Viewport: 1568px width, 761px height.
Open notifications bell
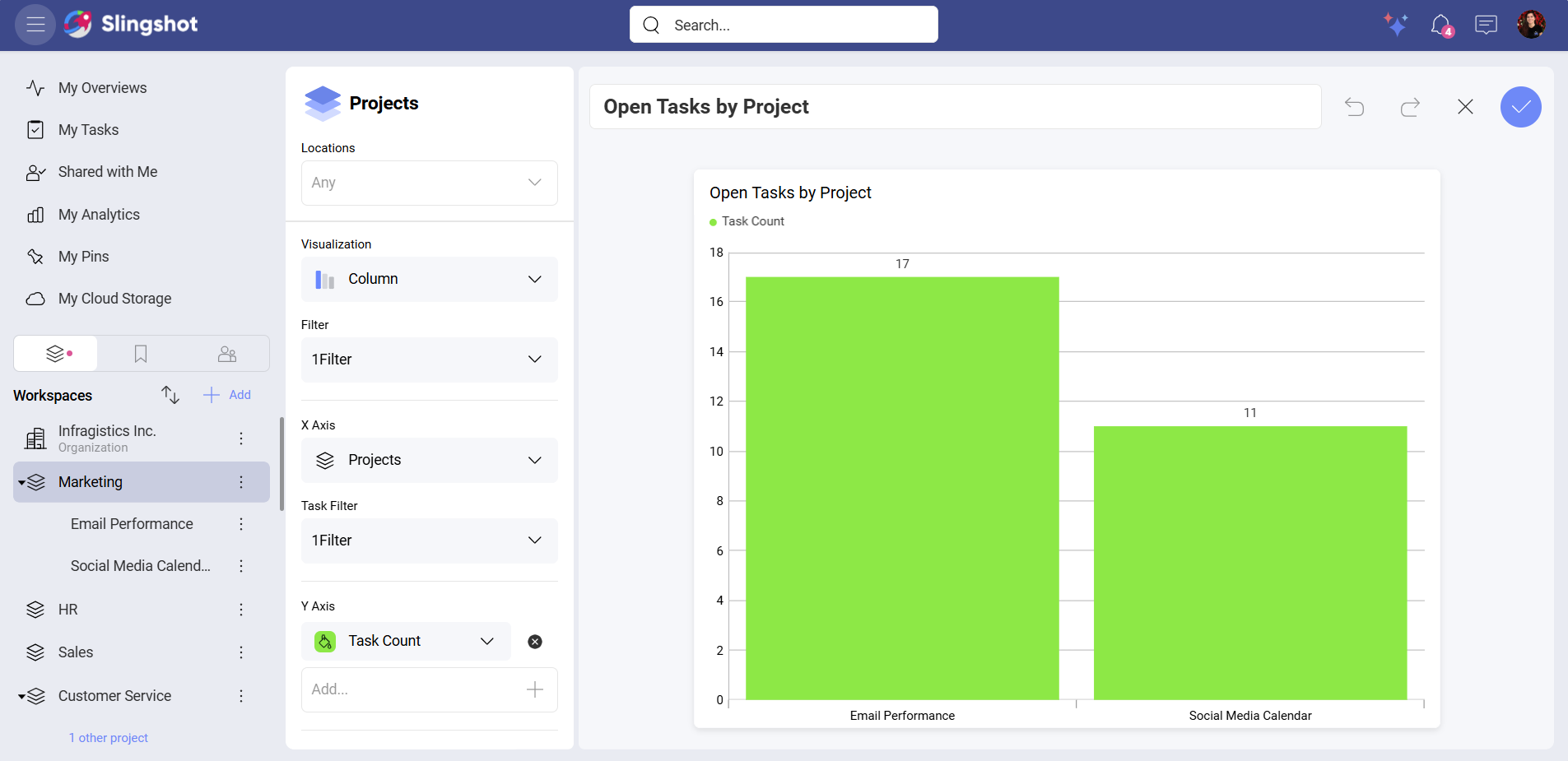[1441, 25]
